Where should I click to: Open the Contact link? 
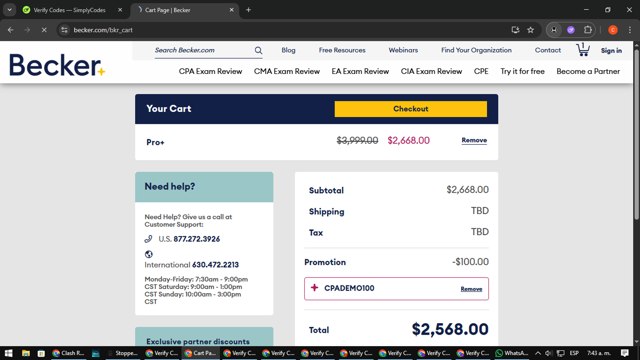[x=548, y=50]
